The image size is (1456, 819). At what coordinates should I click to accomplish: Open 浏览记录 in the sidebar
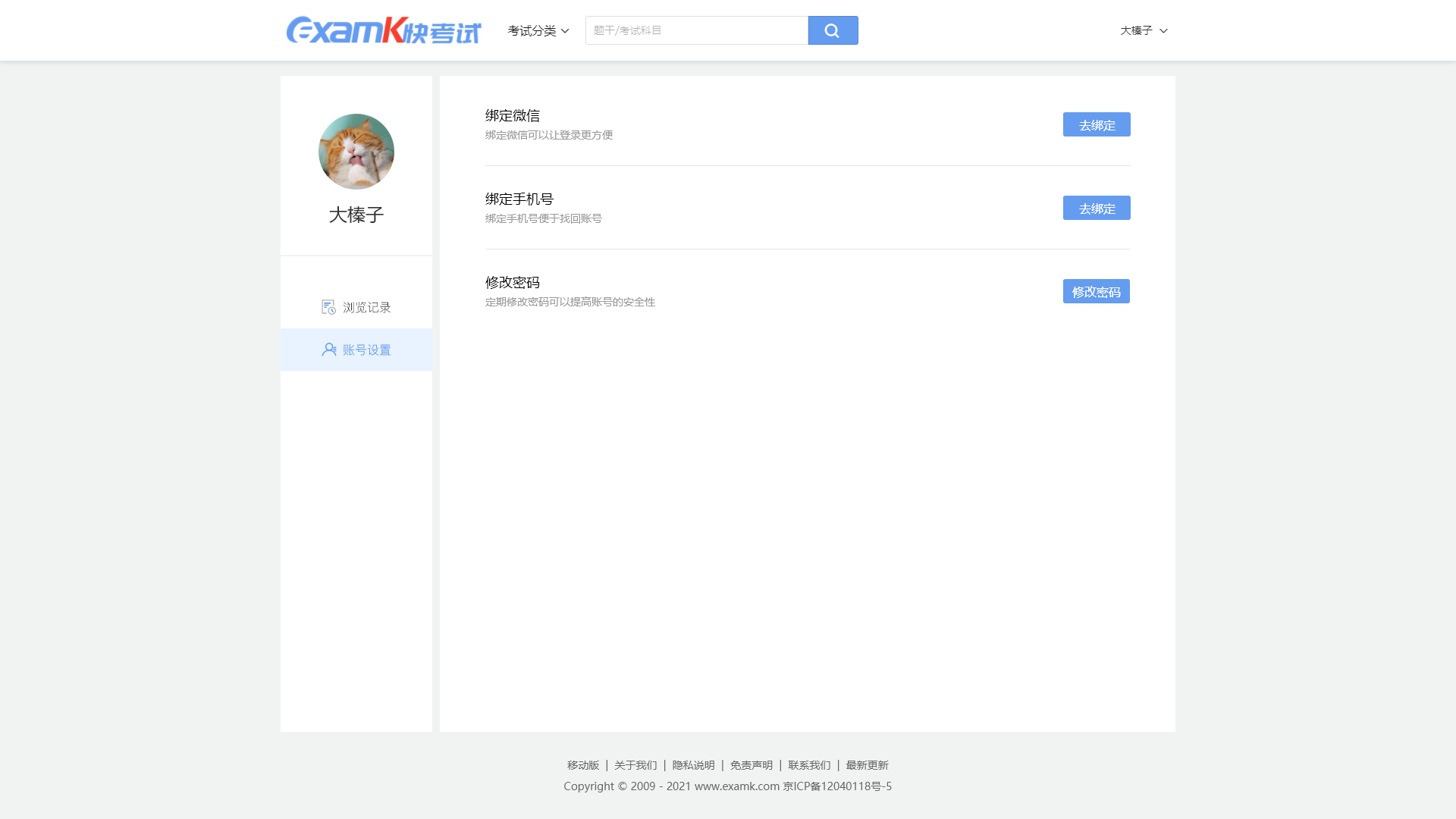click(366, 307)
